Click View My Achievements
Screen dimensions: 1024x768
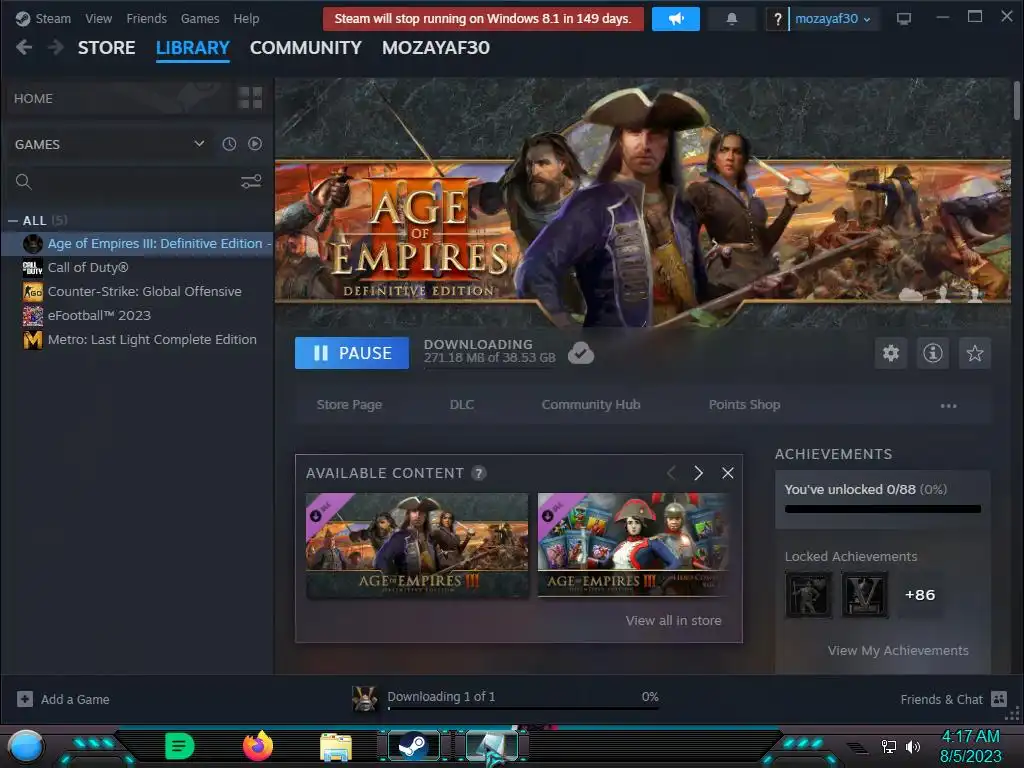click(x=898, y=650)
